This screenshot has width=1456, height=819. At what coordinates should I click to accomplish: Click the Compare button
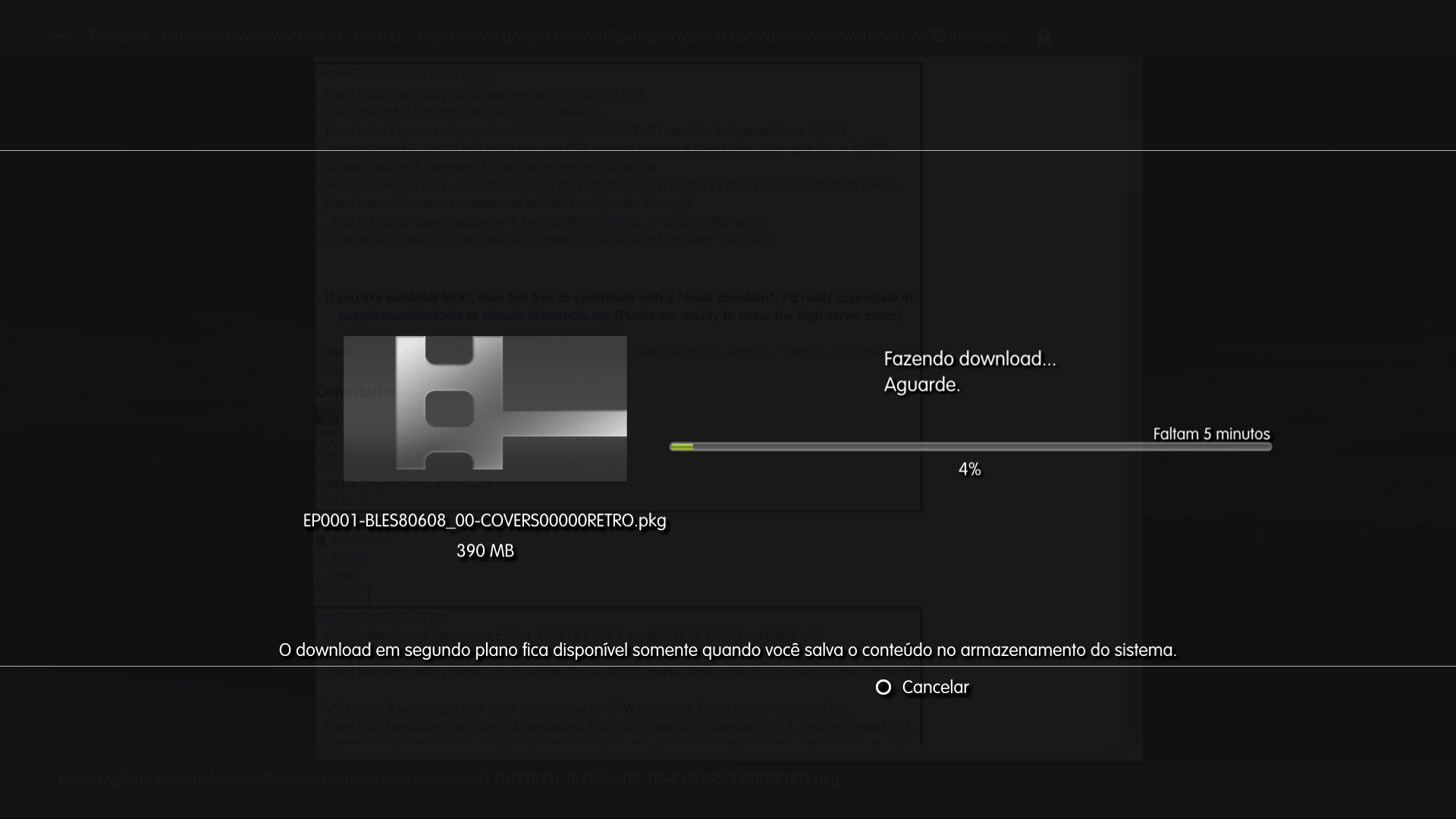click(x=341, y=596)
